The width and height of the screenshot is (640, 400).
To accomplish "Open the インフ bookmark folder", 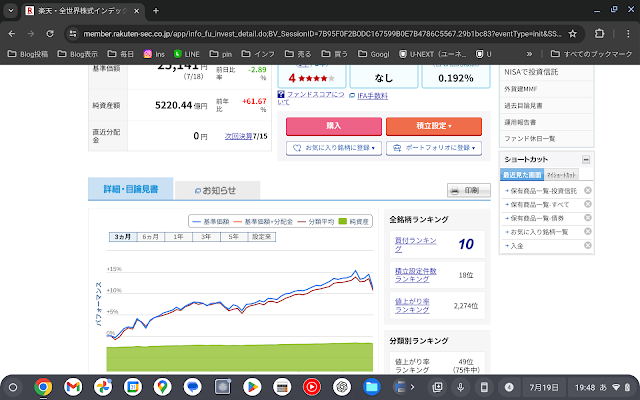I will (258, 54).
